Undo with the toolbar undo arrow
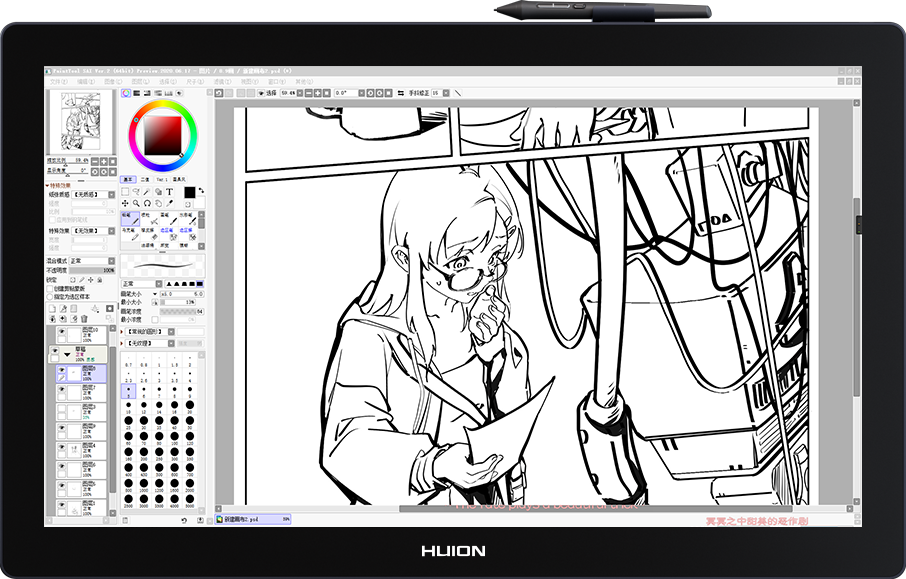Image resolution: width=906 pixels, height=579 pixels. [218, 93]
